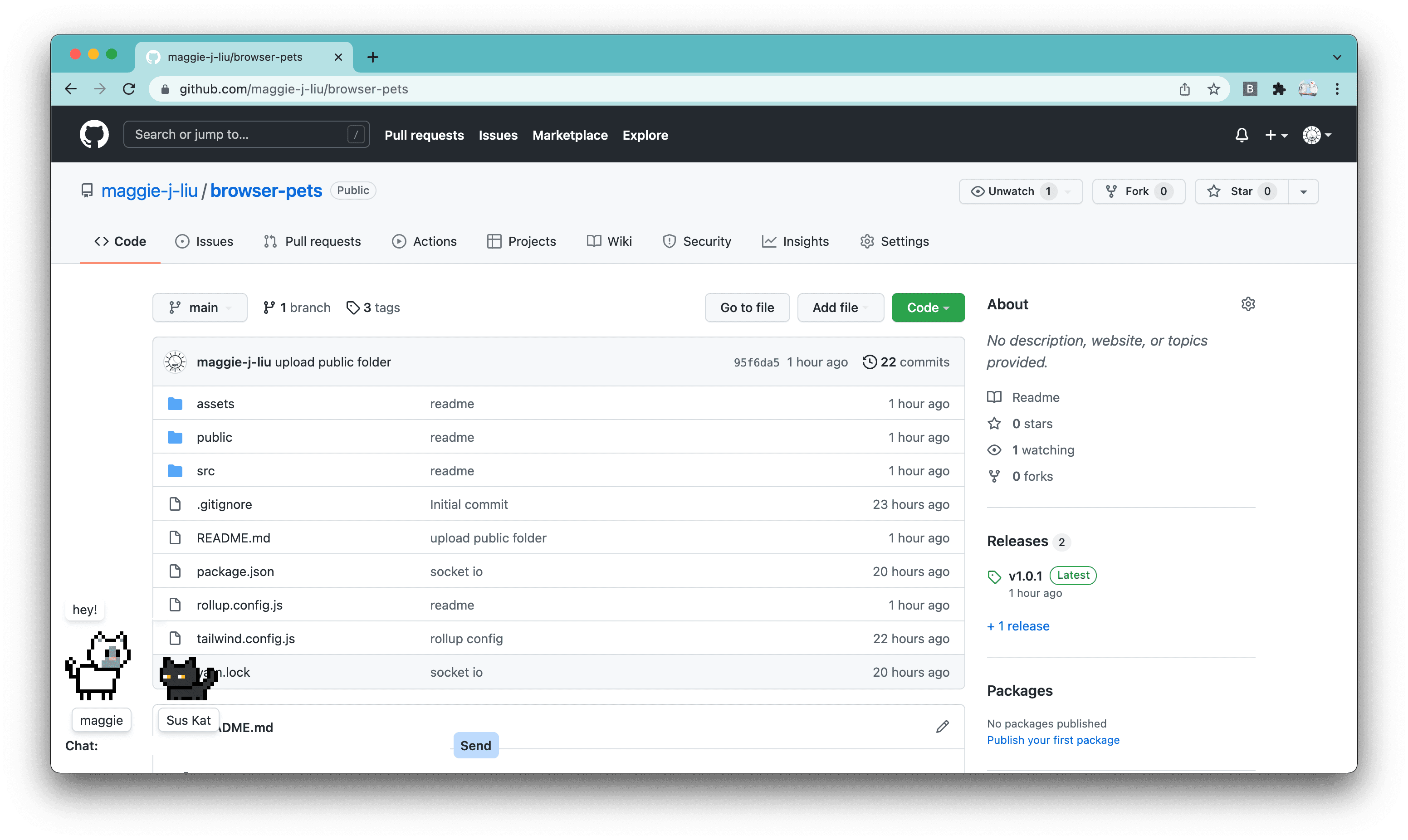Select the Pull requests tab
The height and width of the screenshot is (840, 1408).
pyautogui.click(x=322, y=241)
